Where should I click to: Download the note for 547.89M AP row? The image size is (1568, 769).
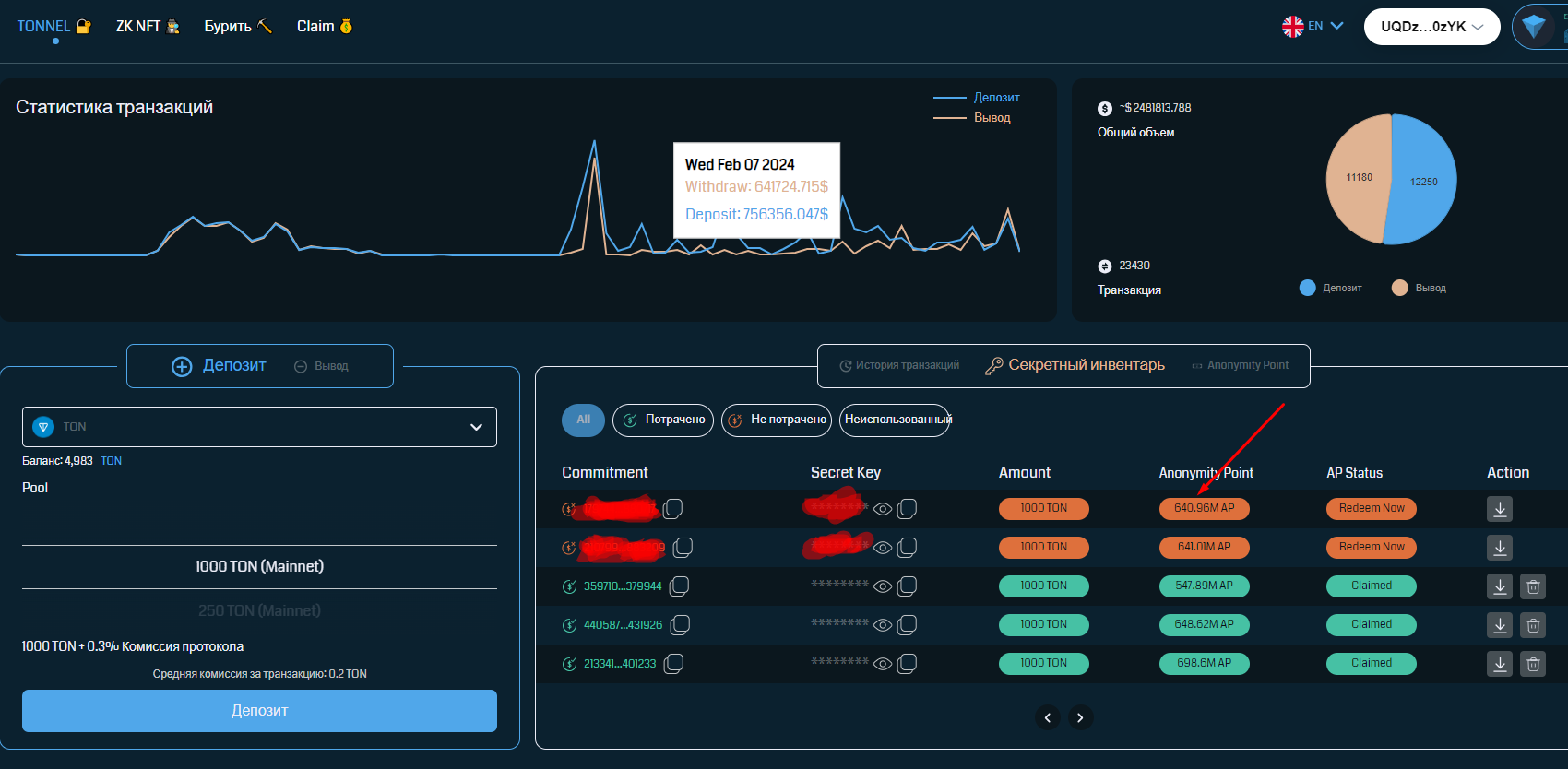coord(1500,586)
